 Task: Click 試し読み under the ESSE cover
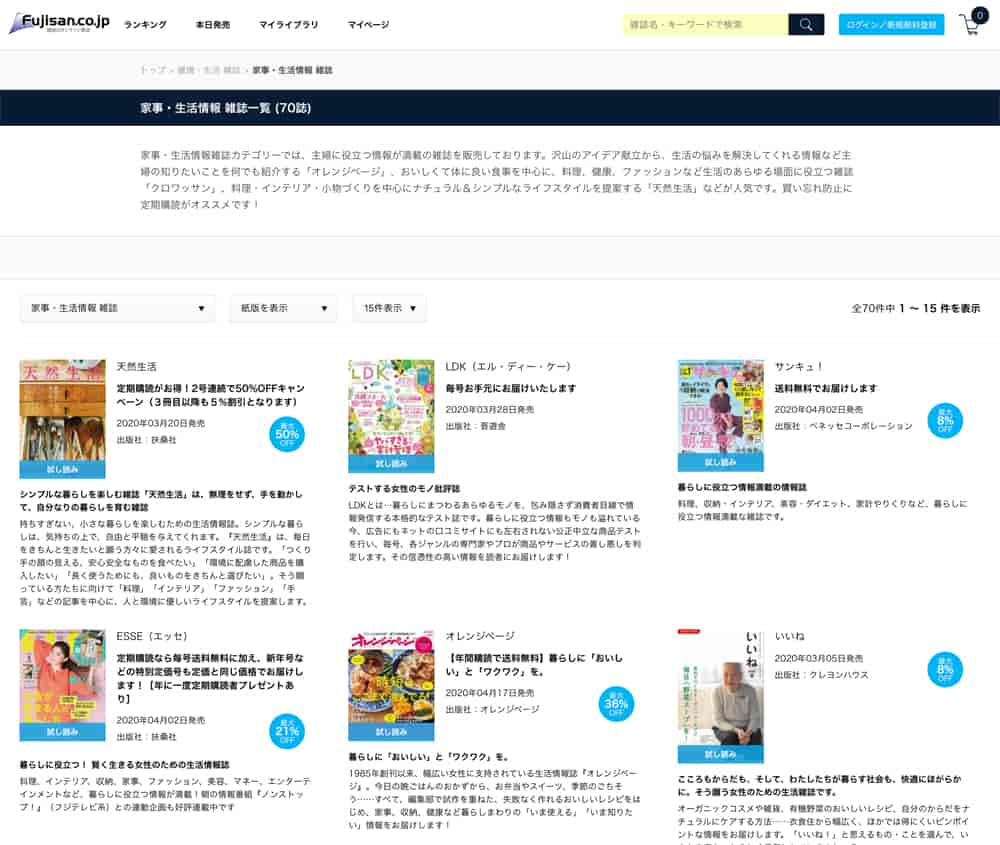[x=62, y=732]
